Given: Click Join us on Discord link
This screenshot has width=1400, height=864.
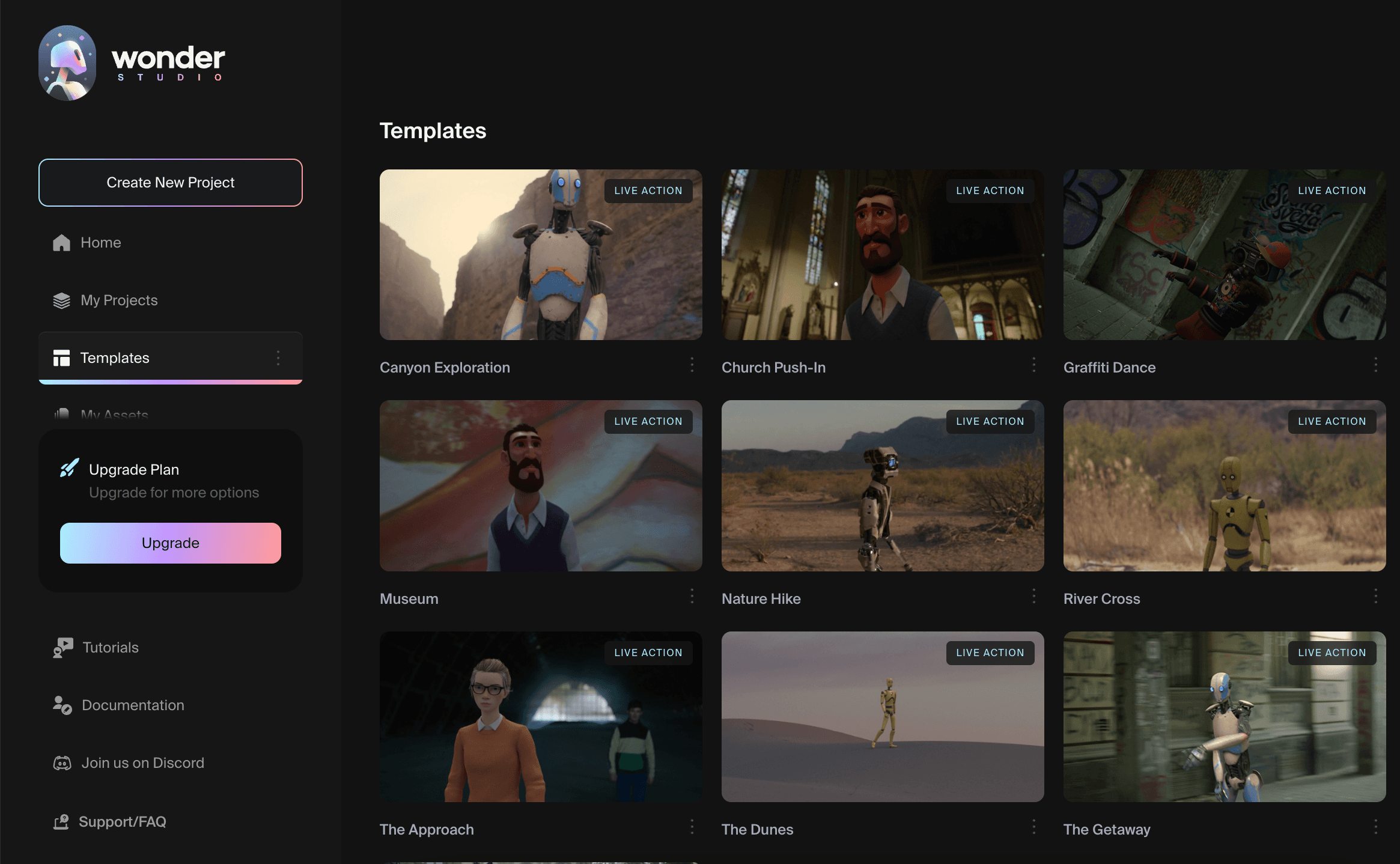Looking at the screenshot, I should 142,763.
